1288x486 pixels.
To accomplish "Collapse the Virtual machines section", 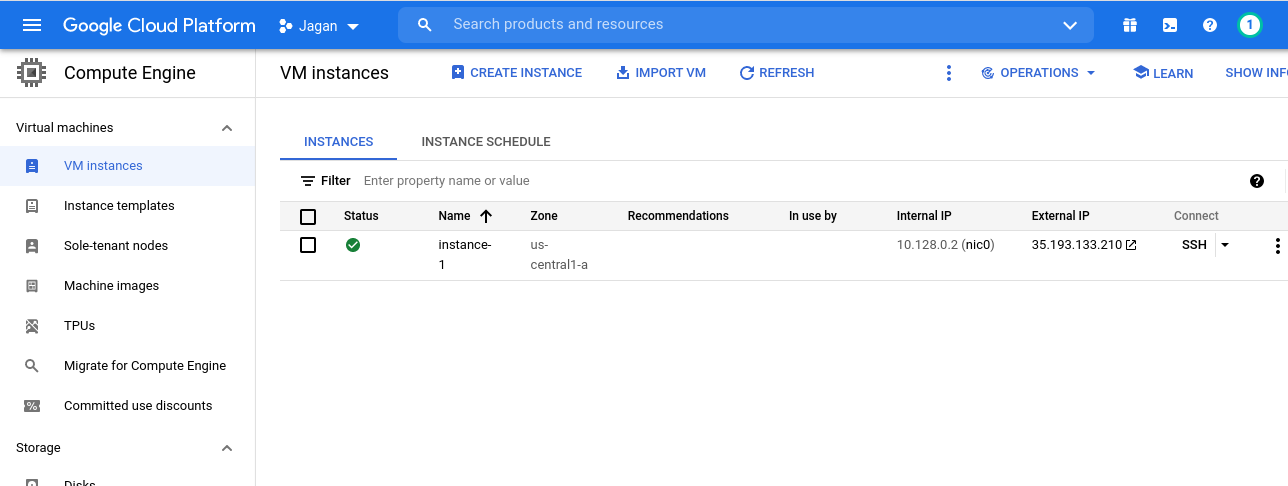I will (227, 128).
